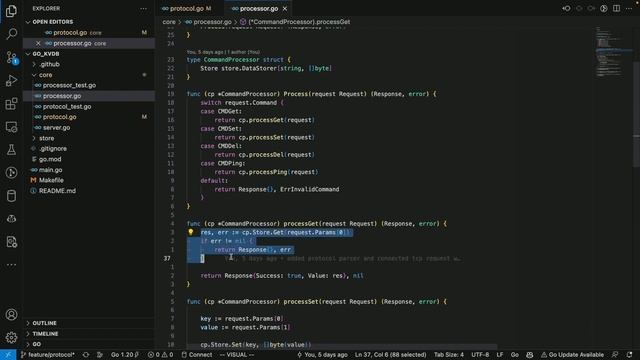The width and height of the screenshot is (640, 360).
Task: Click the Go Update Available notice
Action: pyautogui.click(x=572, y=355)
